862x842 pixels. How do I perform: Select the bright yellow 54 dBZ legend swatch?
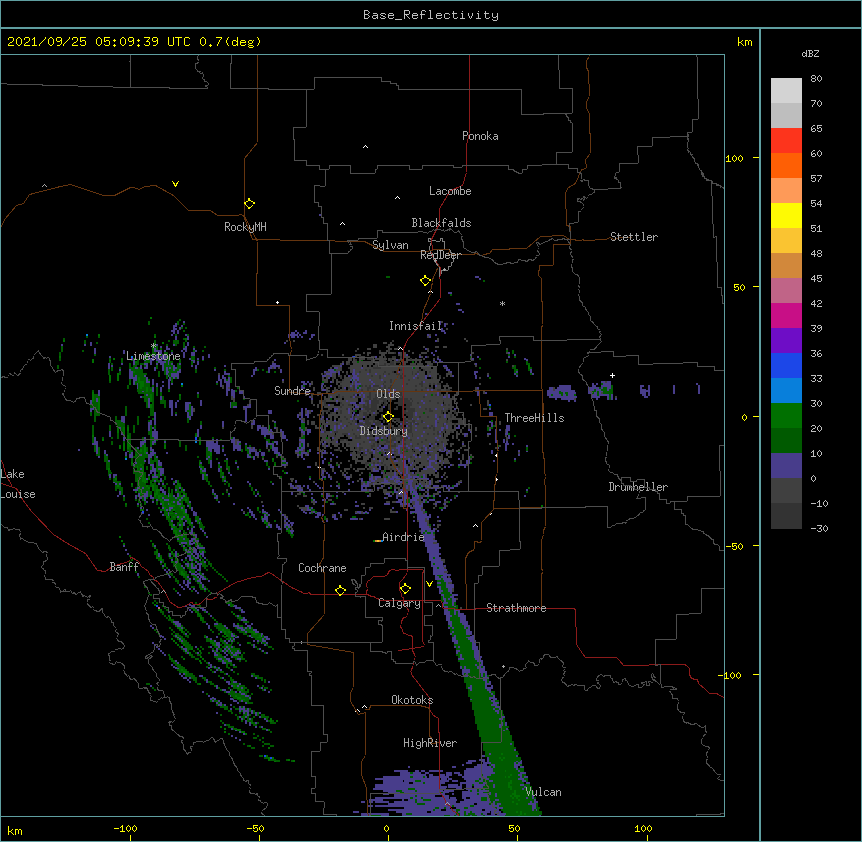pos(786,215)
